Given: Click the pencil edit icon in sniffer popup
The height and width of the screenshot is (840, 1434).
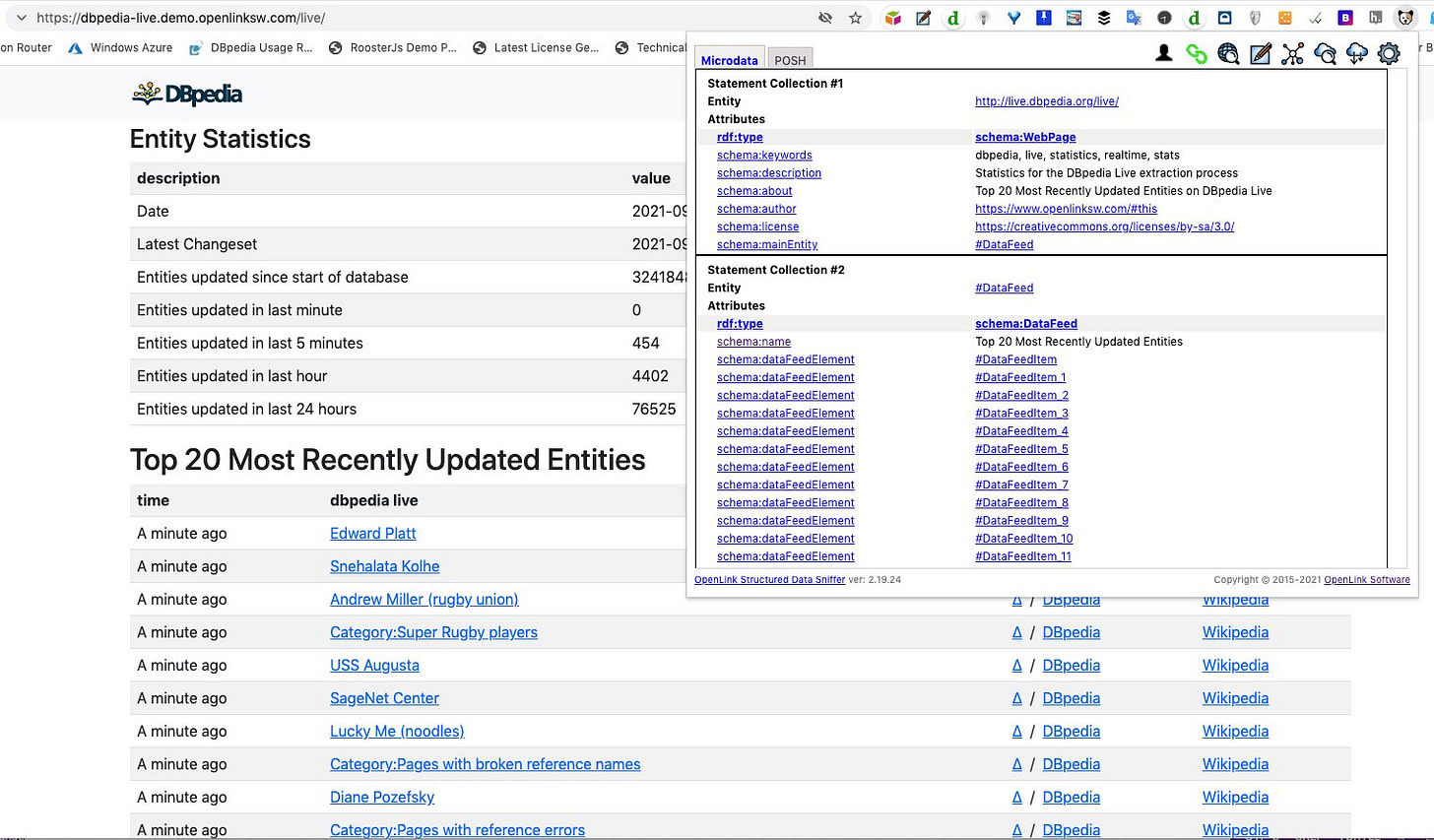Looking at the screenshot, I should 1261,54.
